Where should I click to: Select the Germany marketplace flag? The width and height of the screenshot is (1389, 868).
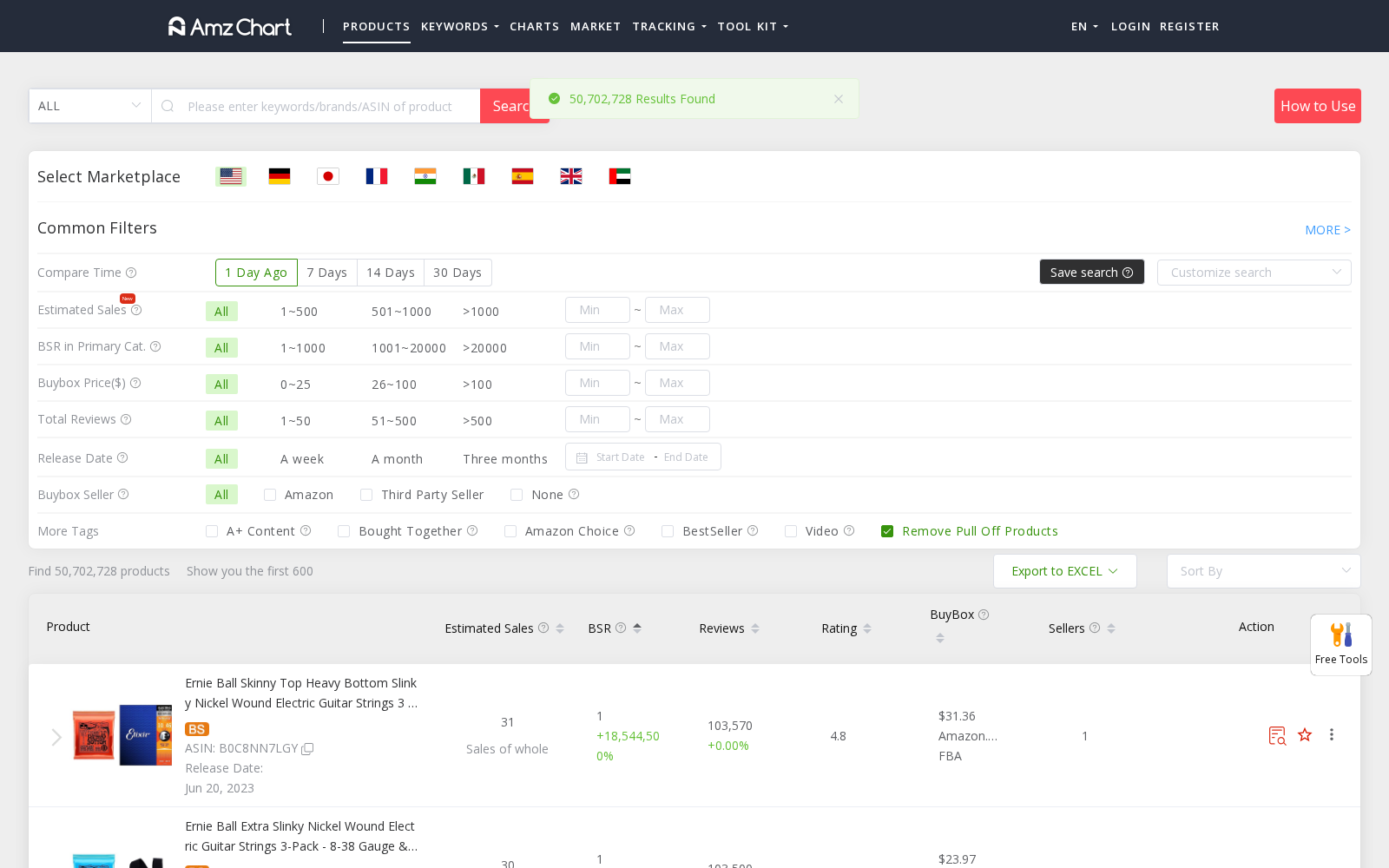click(x=280, y=176)
